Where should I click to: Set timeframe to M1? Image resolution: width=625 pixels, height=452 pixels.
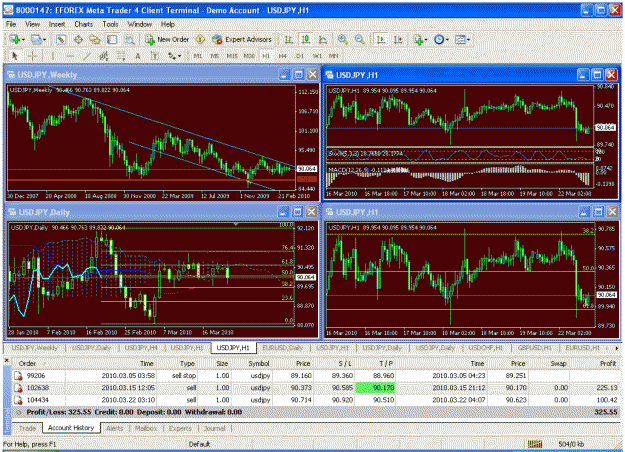[x=198, y=56]
